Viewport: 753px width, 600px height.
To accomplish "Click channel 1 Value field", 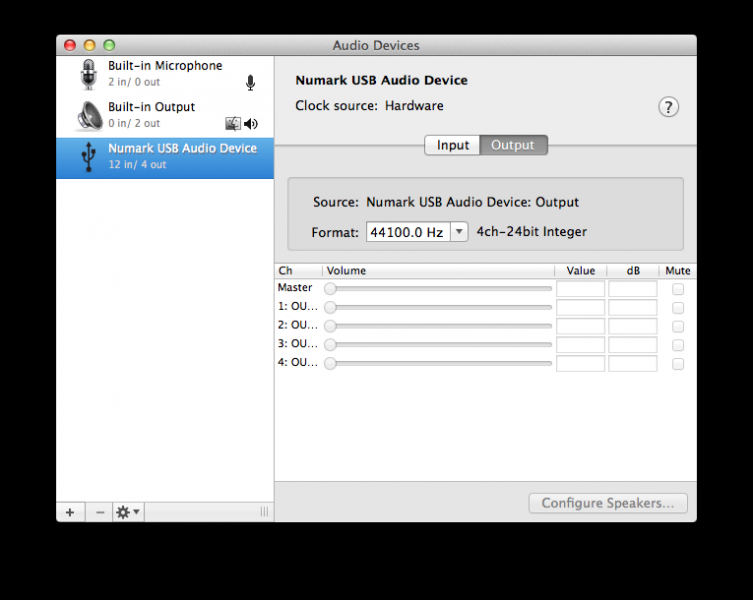I will tap(580, 307).
